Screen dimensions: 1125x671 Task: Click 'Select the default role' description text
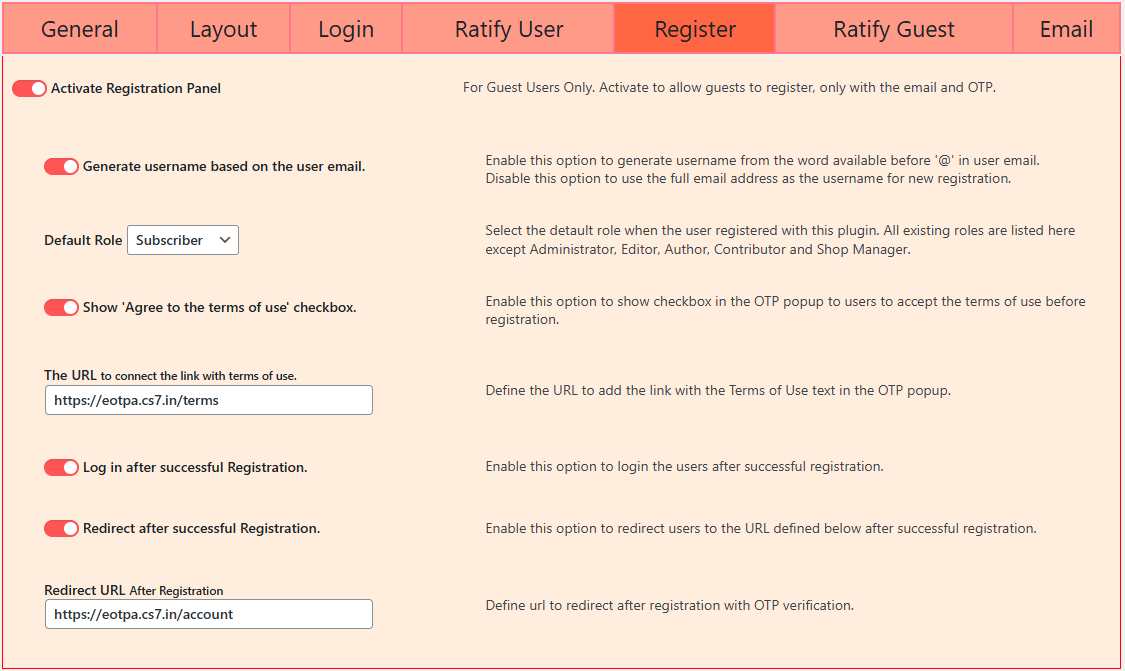click(780, 240)
